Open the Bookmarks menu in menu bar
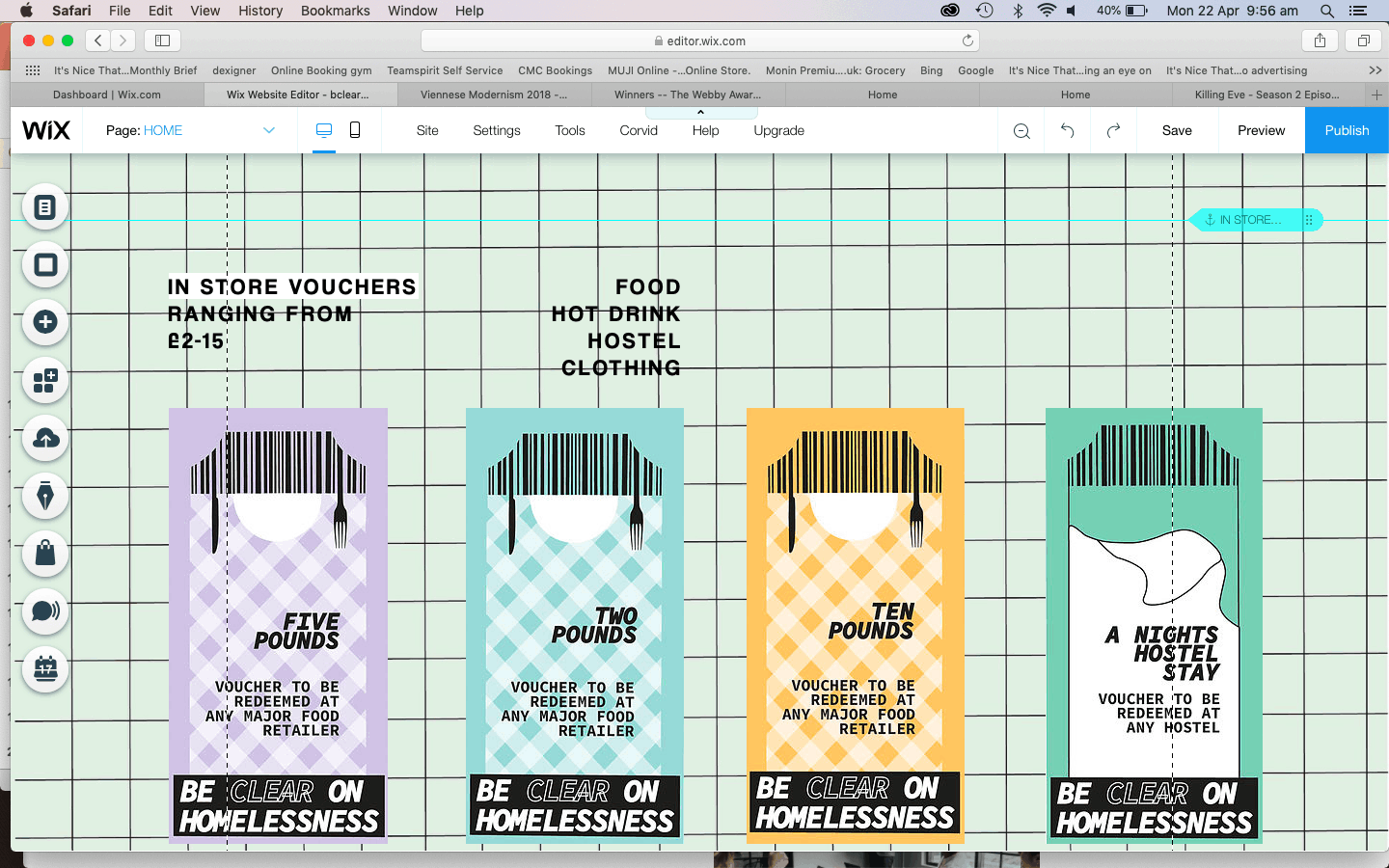The width and height of the screenshot is (1389, 868). point(335,11)
